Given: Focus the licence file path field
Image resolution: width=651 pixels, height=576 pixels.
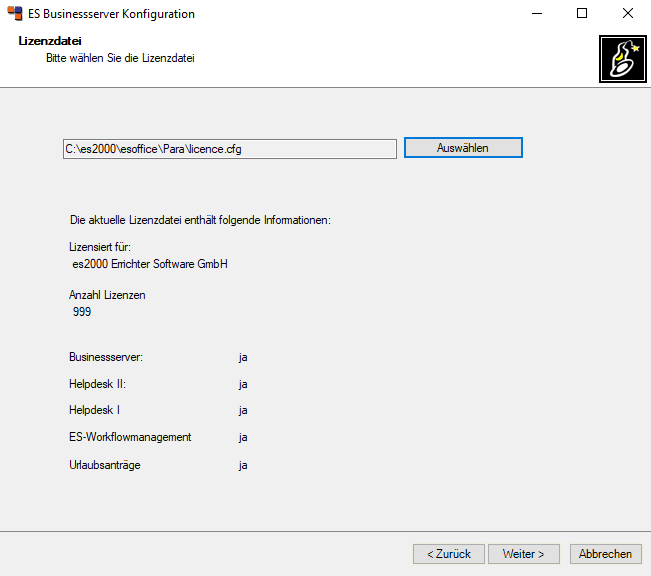Looking at the screenshot, I should pyautogui.click(x=230, y=149).
